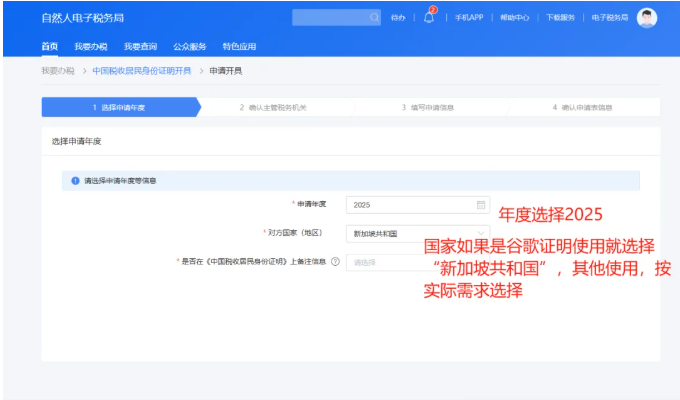Expand the 对方国家（地区） dropdown
The image size is (680, 400).
pyautogui.click(x=417, y=233)
